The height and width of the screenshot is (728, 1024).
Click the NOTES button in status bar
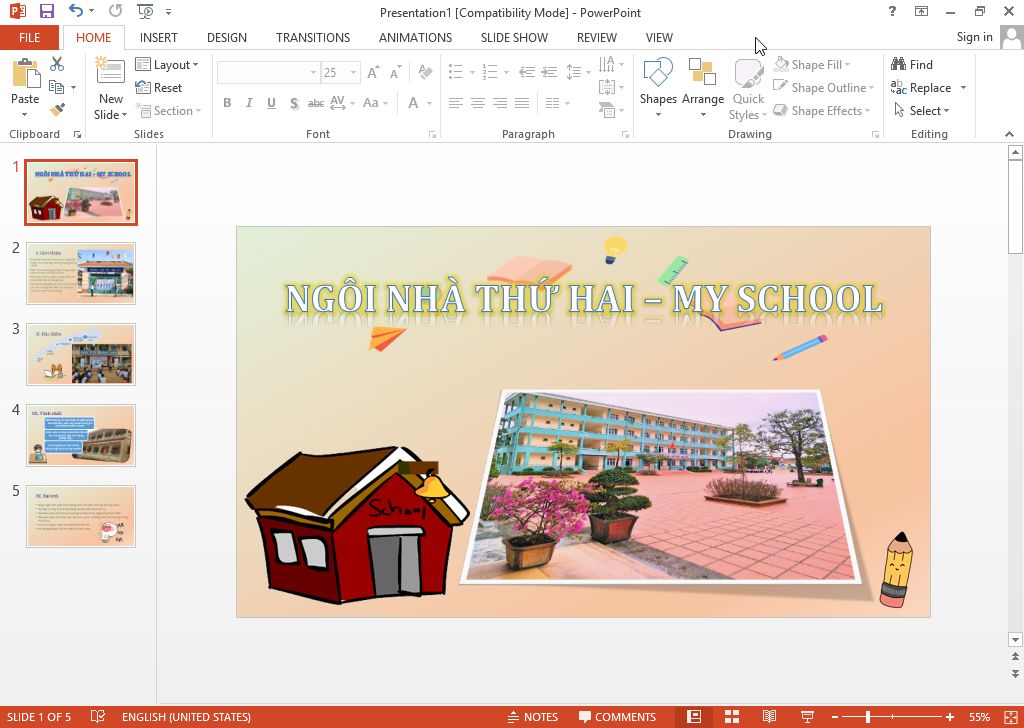[x=532, y=717]
